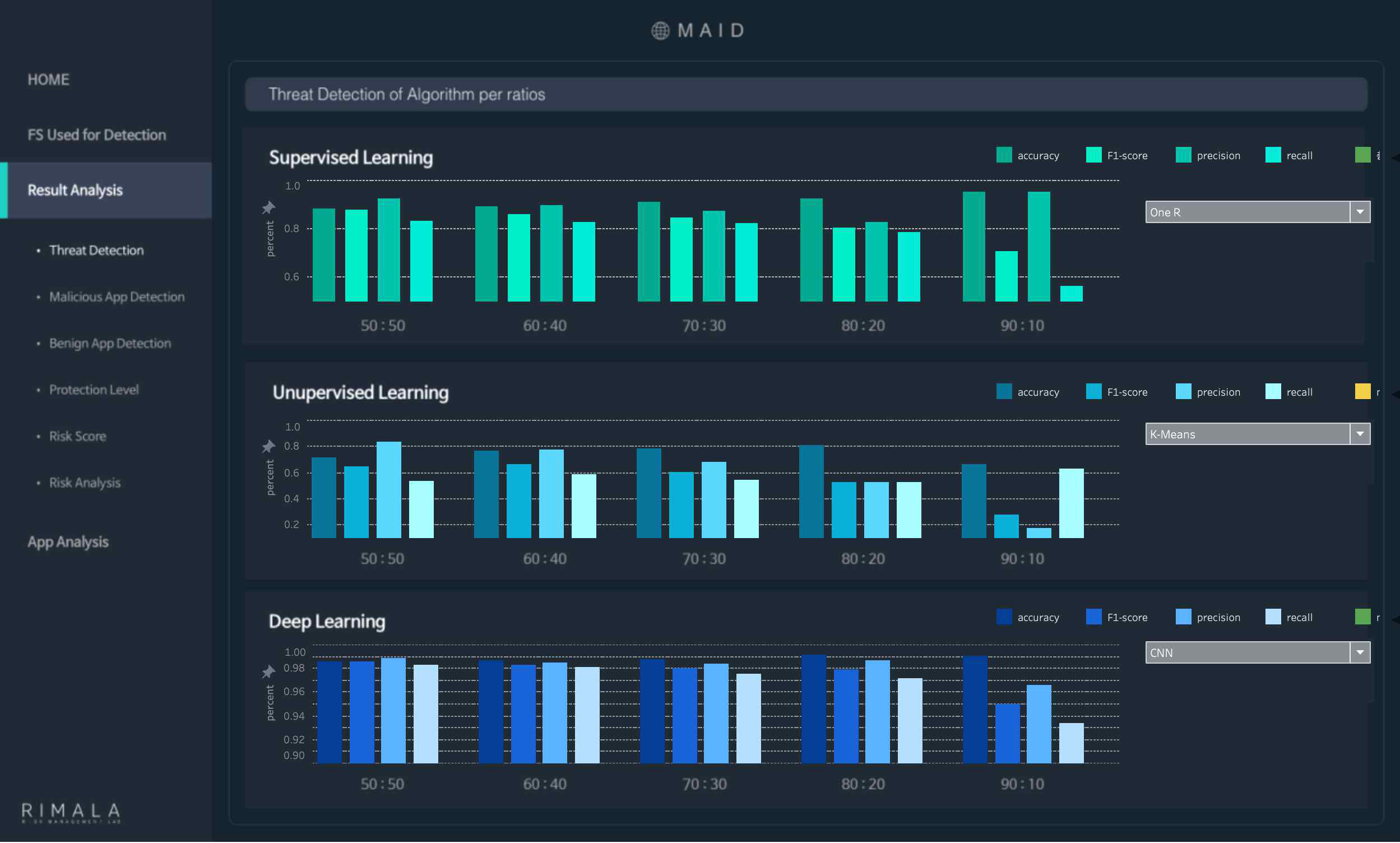Toggle accuracy series in Unsupervised Learning legend
1400x843 pixels.
click(1028, 392)
